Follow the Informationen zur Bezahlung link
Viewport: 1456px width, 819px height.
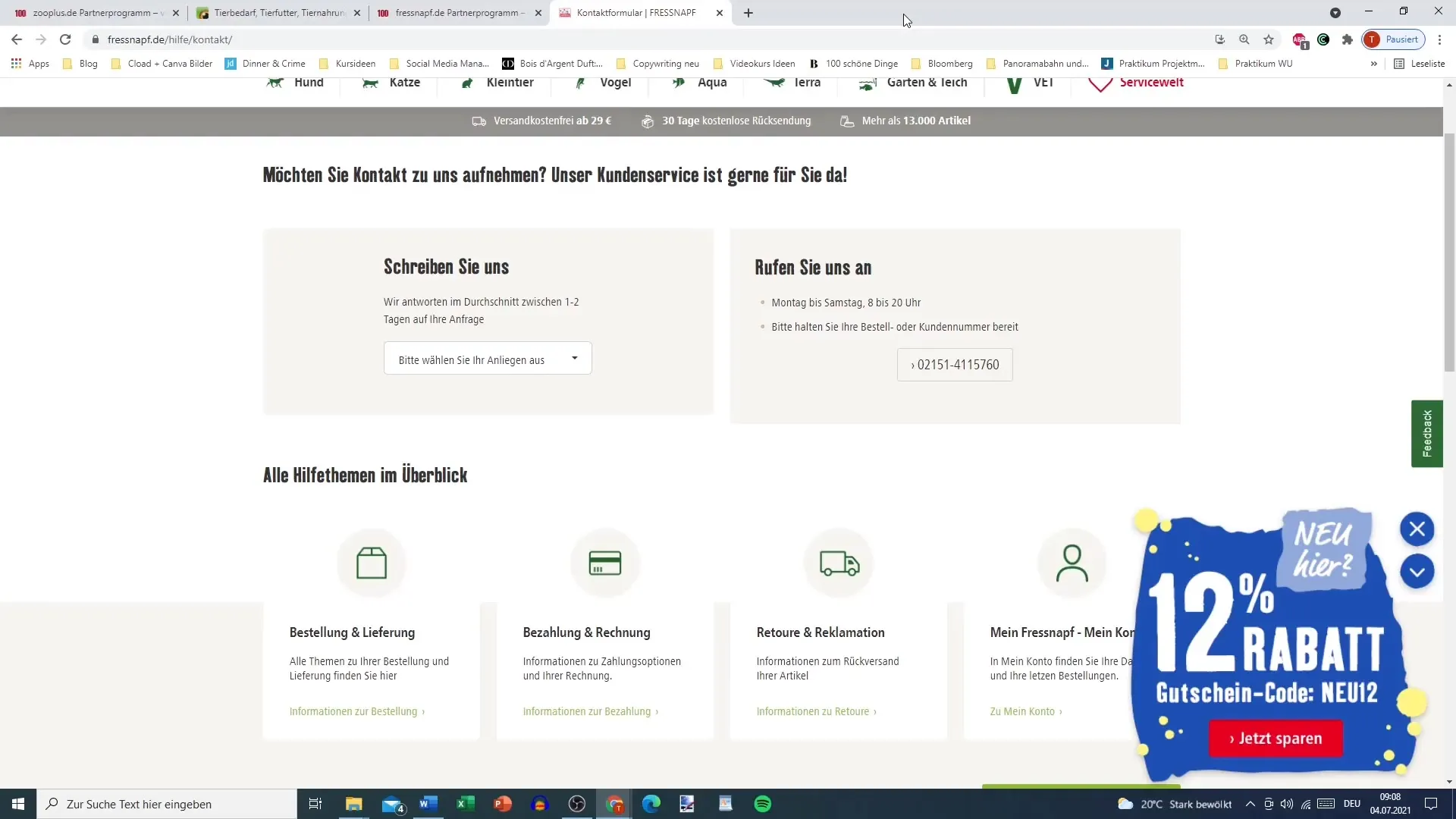(591, 711)
